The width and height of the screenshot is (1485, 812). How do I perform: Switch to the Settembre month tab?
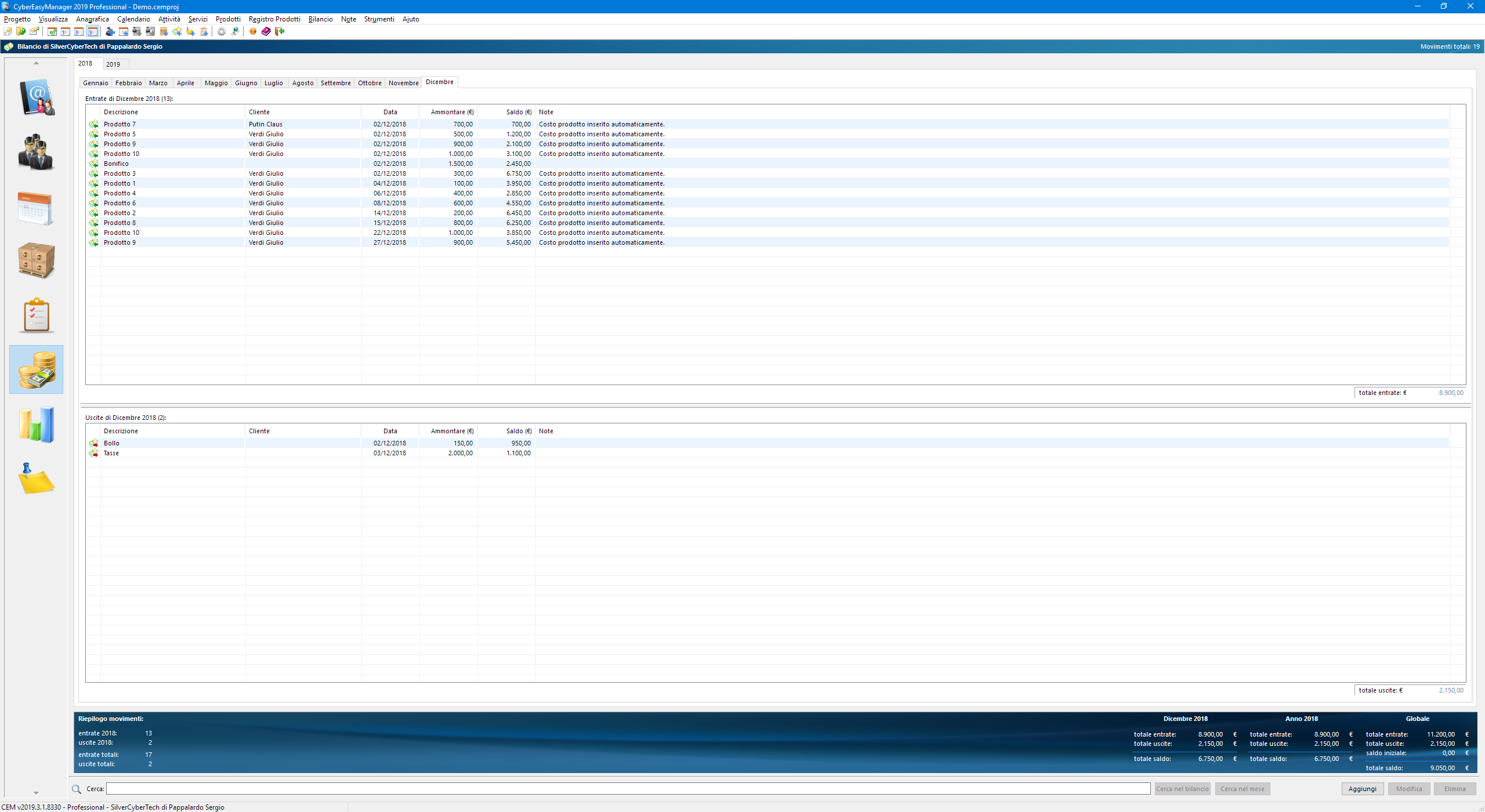[x=336, y=83]
